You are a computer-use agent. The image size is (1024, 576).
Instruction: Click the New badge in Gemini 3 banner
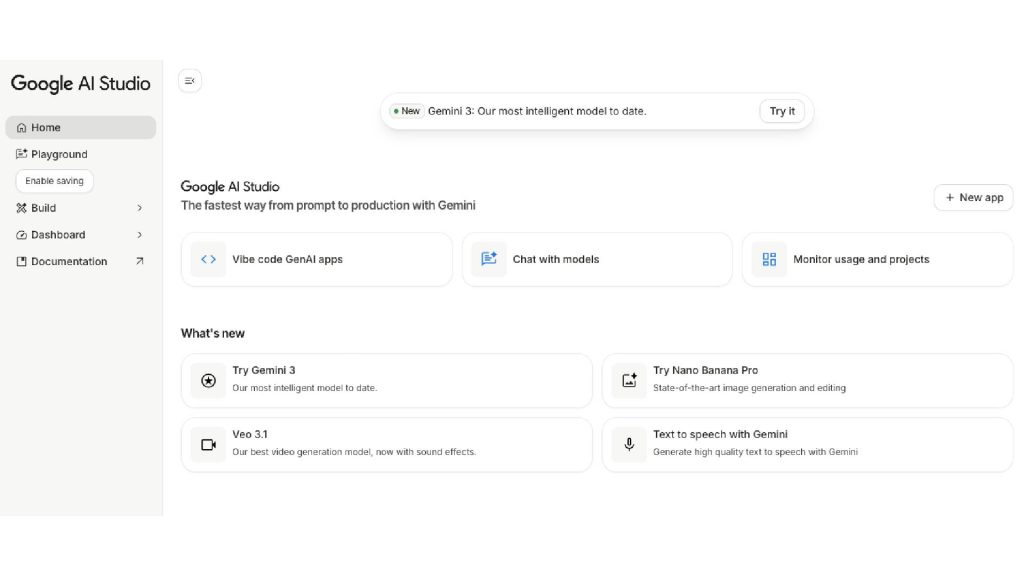click(x=407, y=111)
